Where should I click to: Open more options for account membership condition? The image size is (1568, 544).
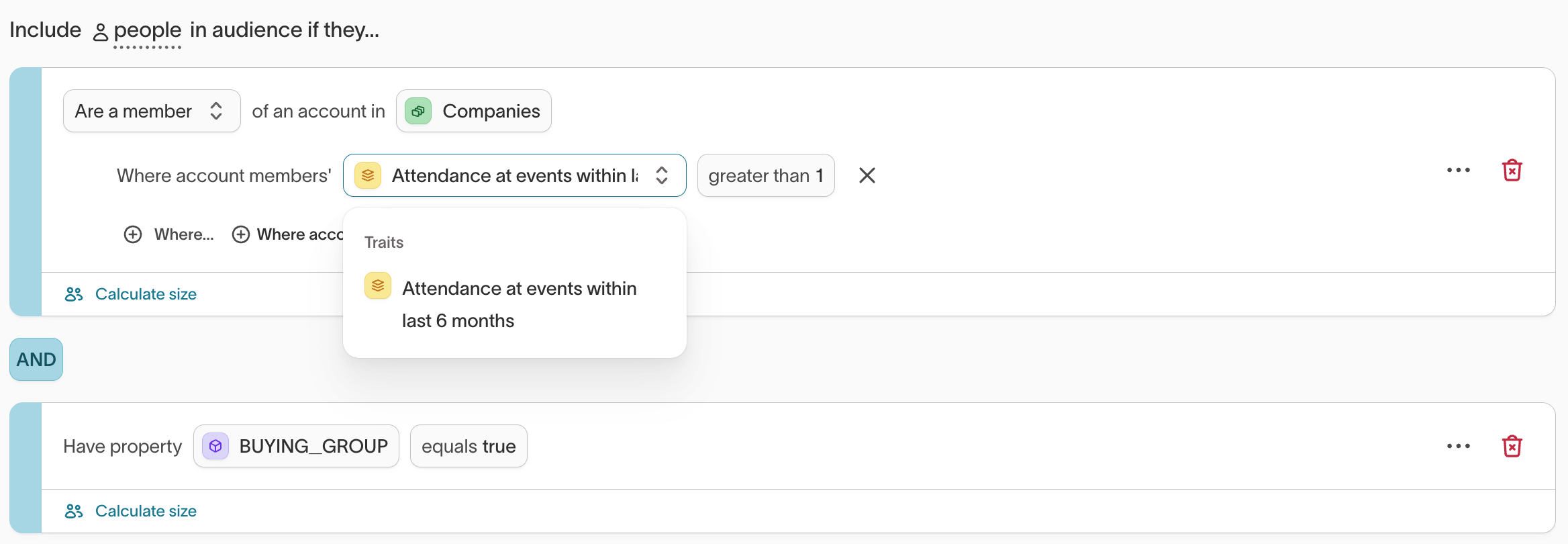[1458, 171]
